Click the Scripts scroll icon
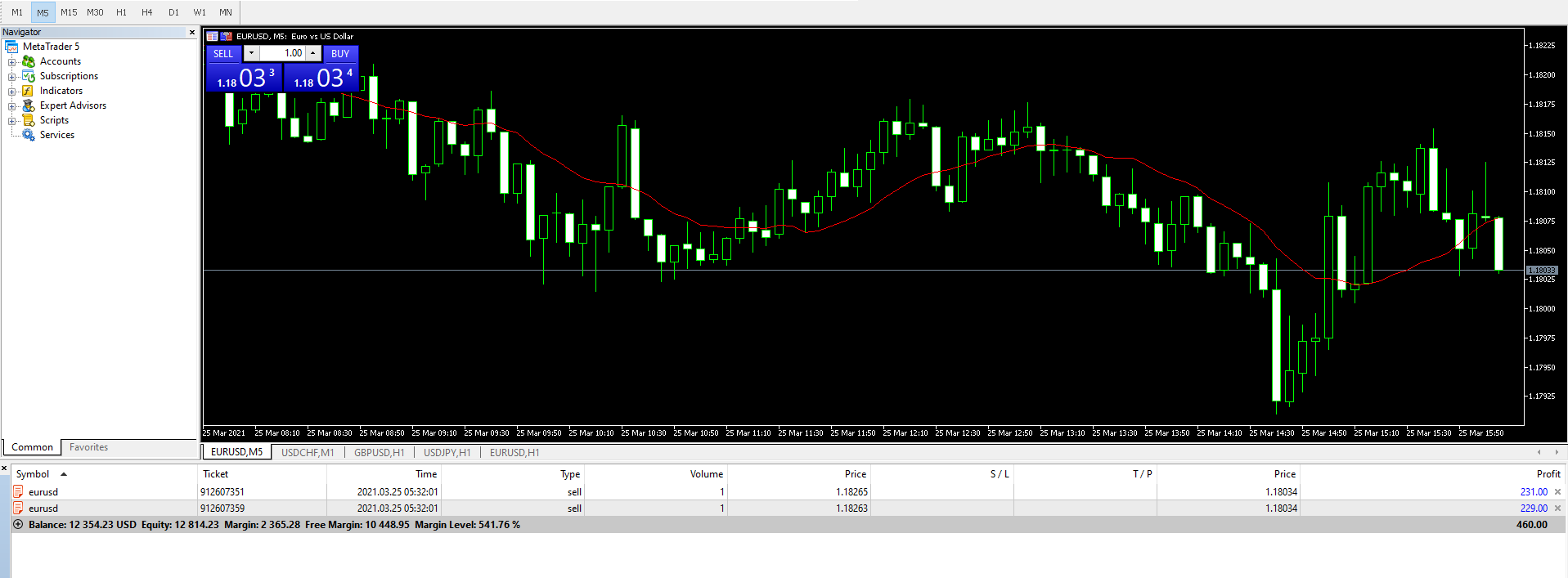This screenshot has height=578, width=1568. tap(29, 120)
